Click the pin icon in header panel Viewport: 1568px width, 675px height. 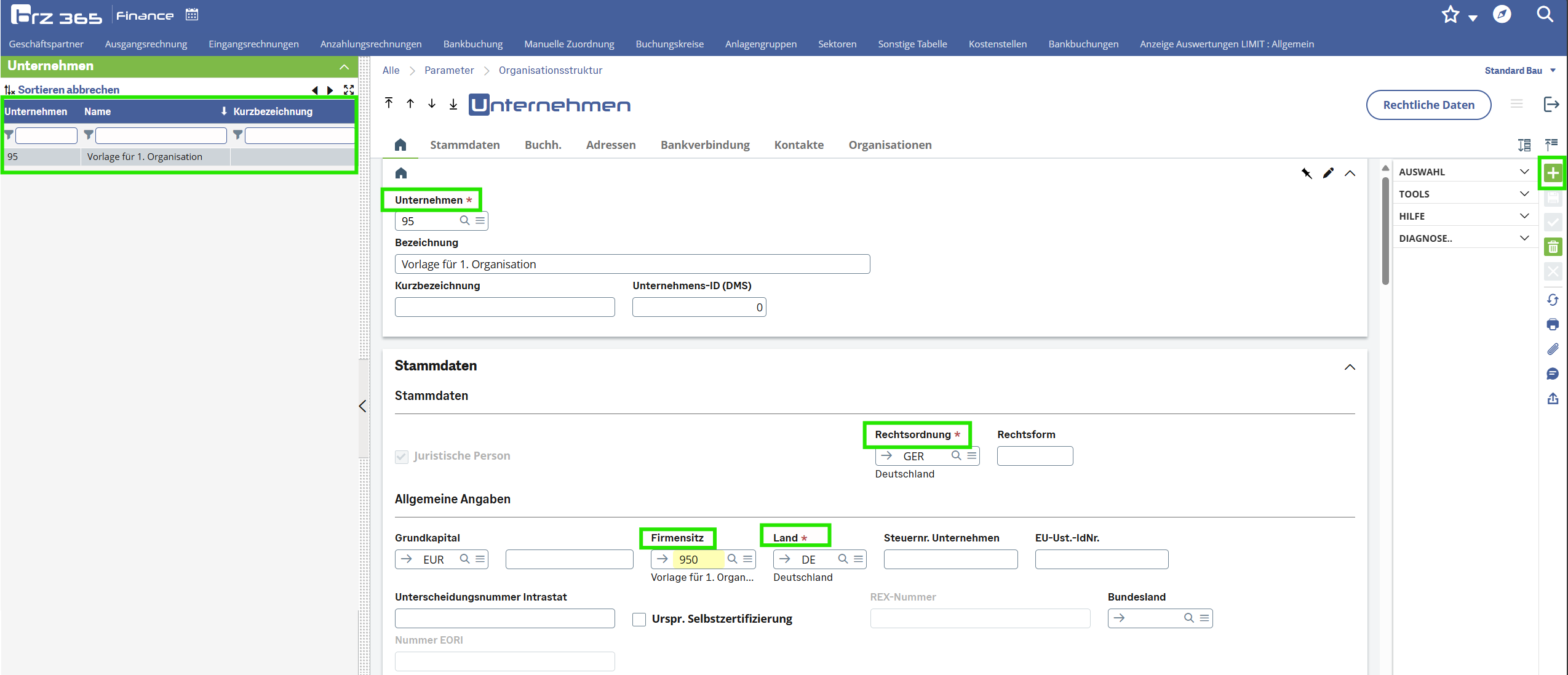[1306, 174]
